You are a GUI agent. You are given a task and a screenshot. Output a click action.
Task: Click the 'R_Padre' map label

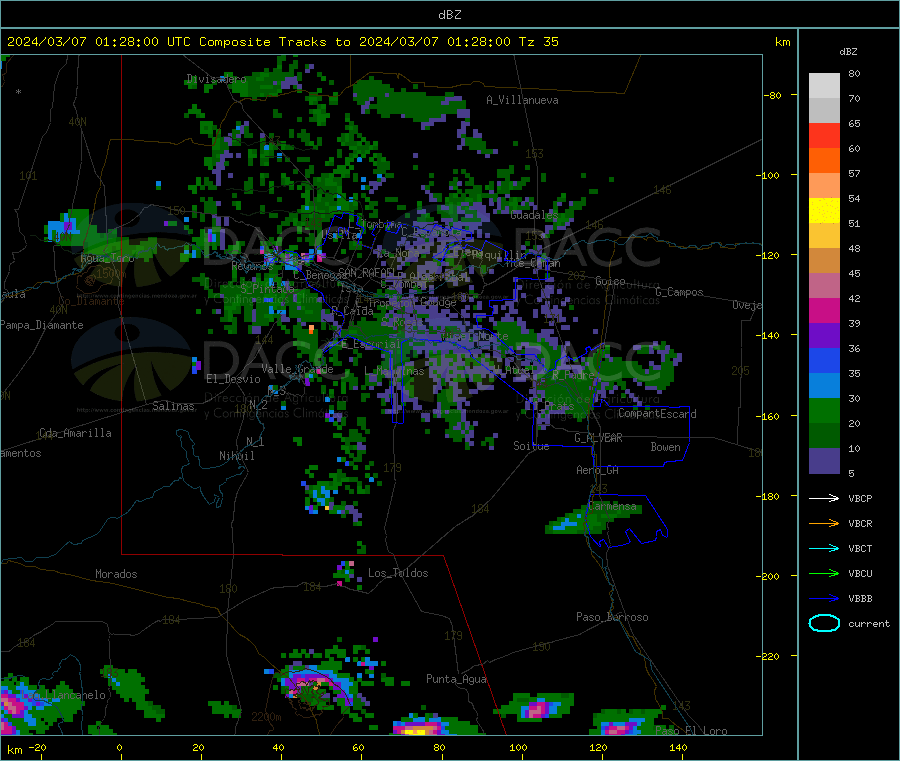pyautogui.click(x=573, y=375)
